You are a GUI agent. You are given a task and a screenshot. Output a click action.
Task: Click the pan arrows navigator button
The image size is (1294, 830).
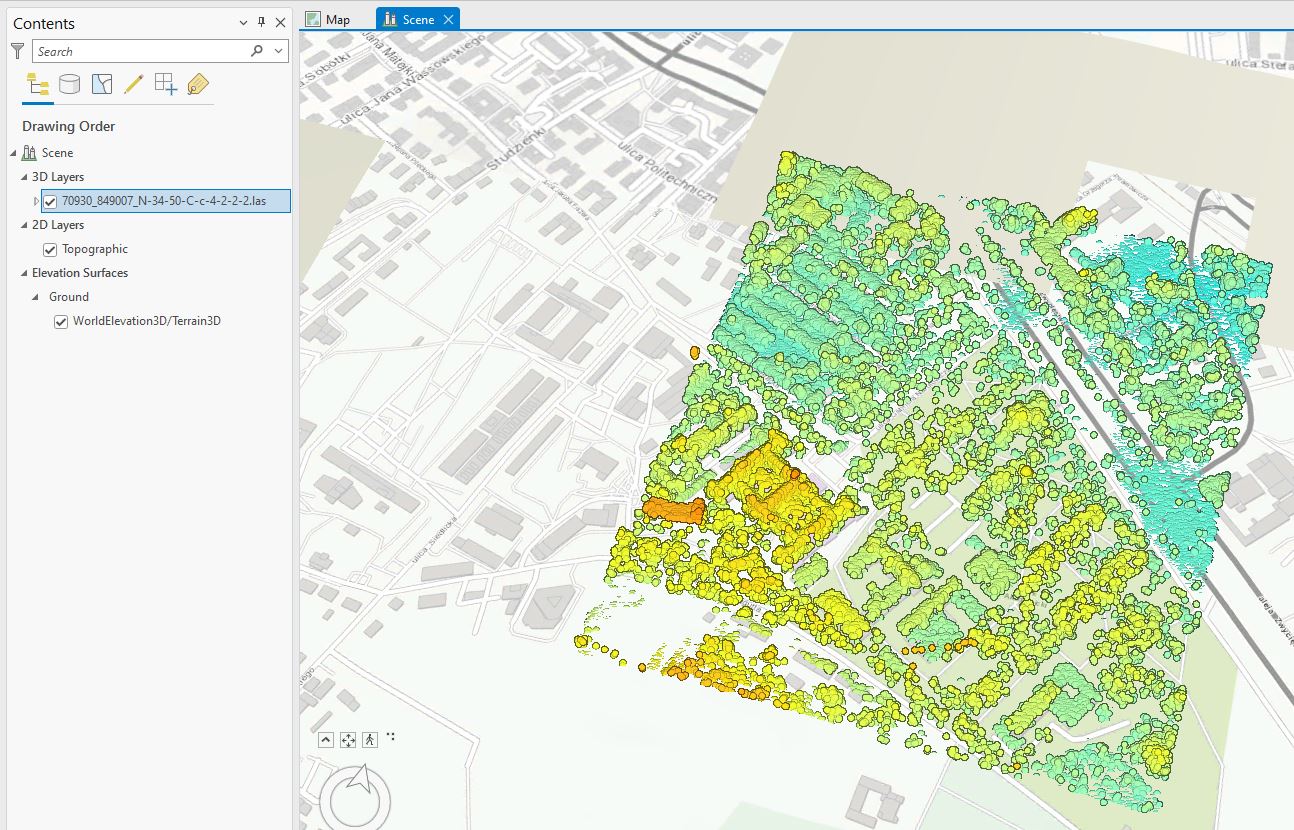pyautogui.click(x=348, y=740)
